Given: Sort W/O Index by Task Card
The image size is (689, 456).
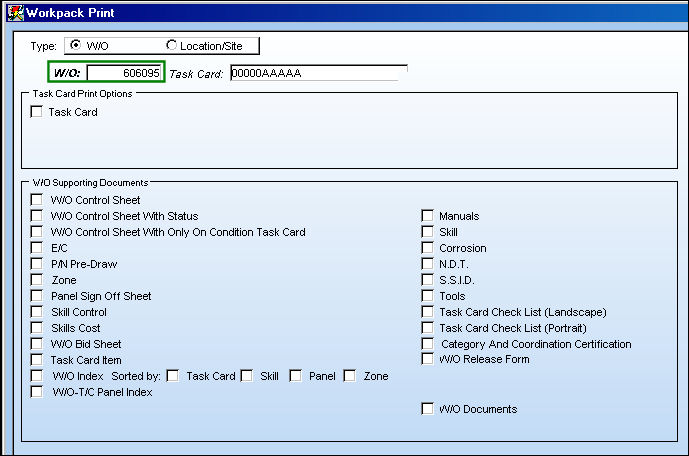Looking at the screenshot, I should coord(173,376).
